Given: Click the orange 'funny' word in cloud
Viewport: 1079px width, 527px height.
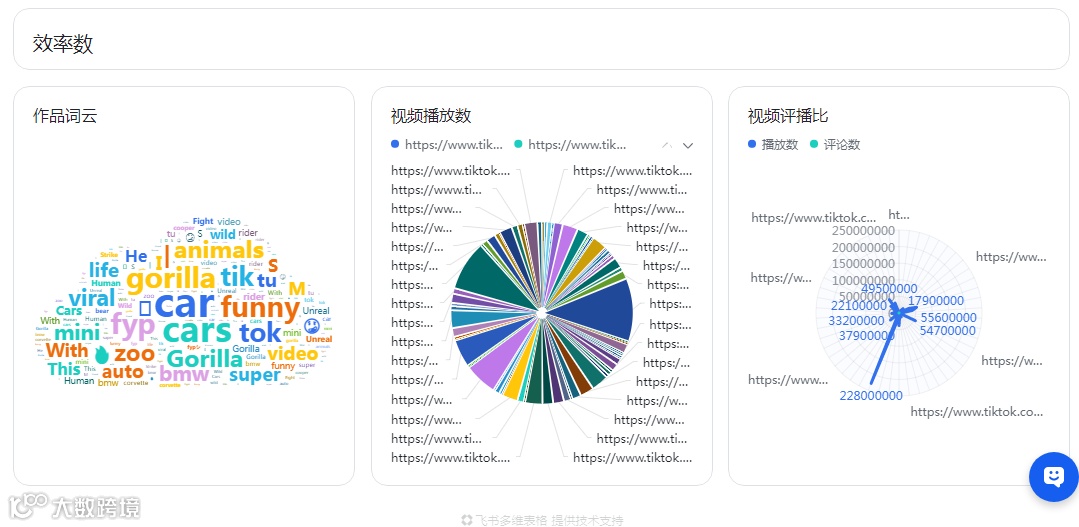Looking at the screenshot, I should point(259,307).
